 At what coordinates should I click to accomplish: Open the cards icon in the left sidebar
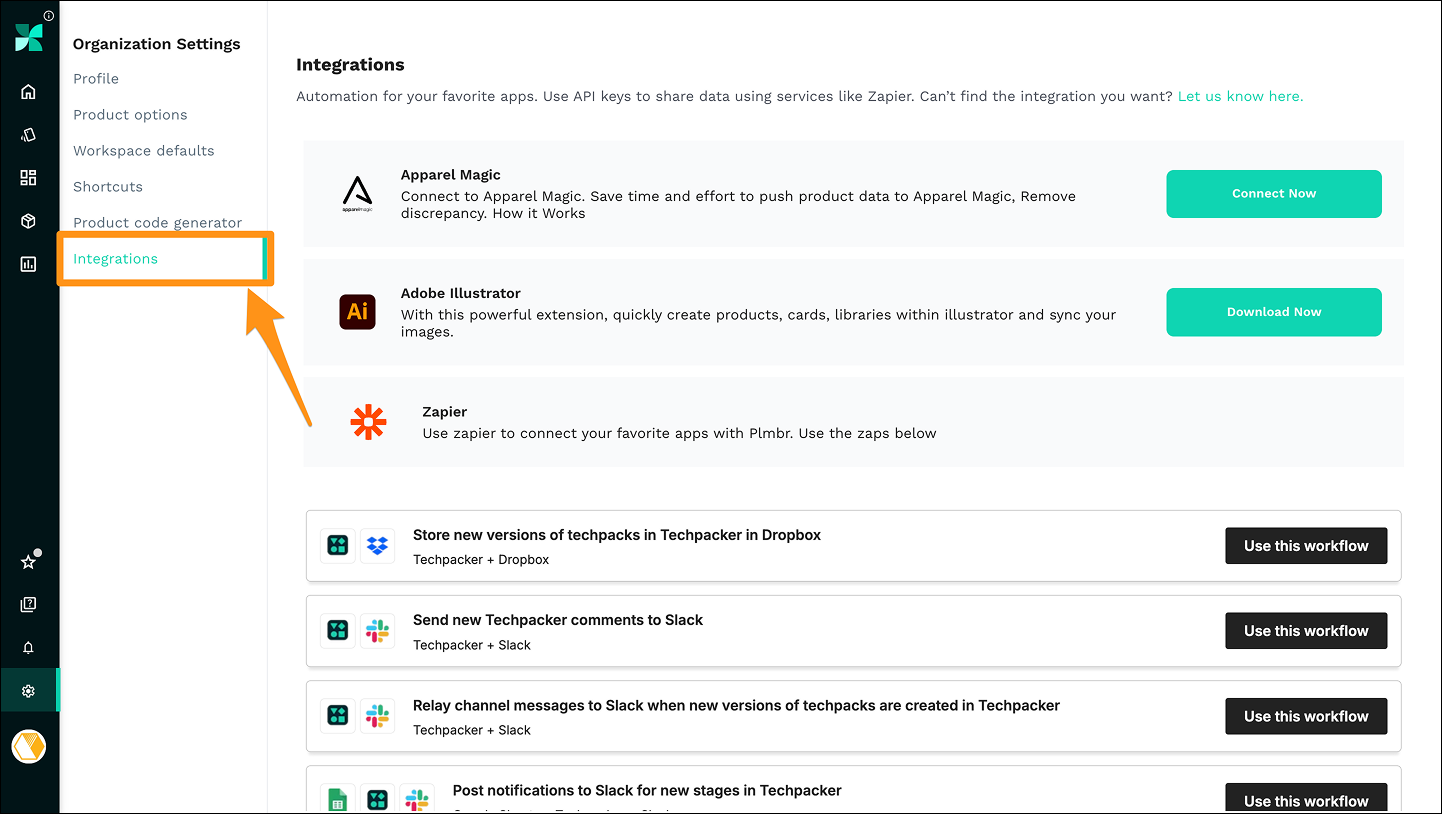click(x=28, y=135)
